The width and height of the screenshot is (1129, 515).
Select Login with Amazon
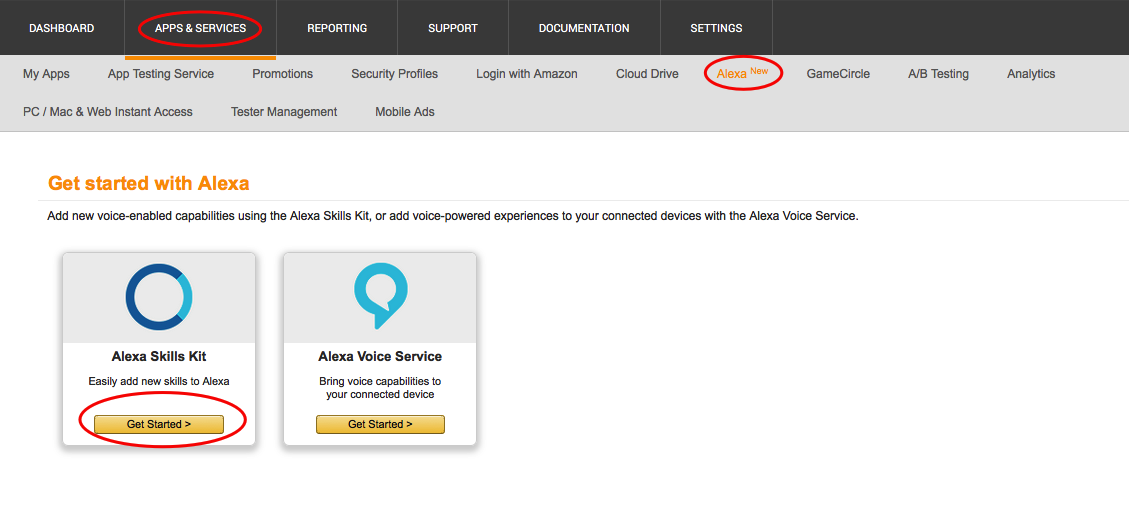click(527, 74)
